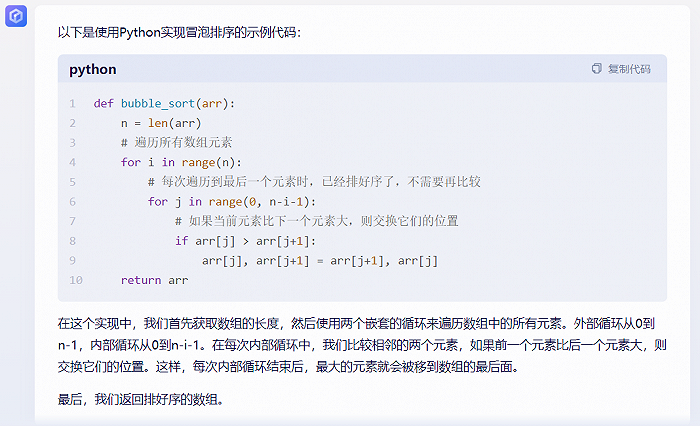Viewport: 700px width, 426px height.
Task: Click the comment about 交换它们的位置
Action: tap(316, 221)
